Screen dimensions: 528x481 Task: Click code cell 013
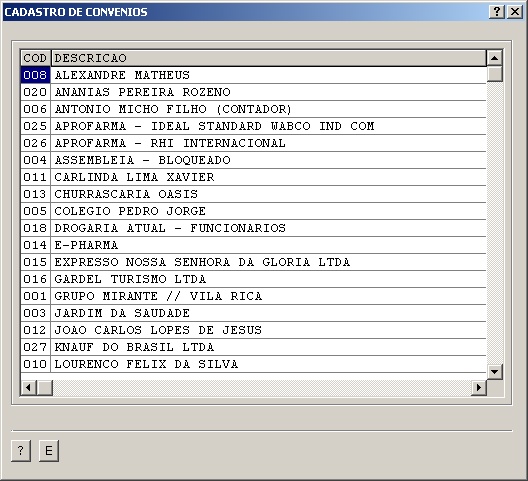pos(35,194)
